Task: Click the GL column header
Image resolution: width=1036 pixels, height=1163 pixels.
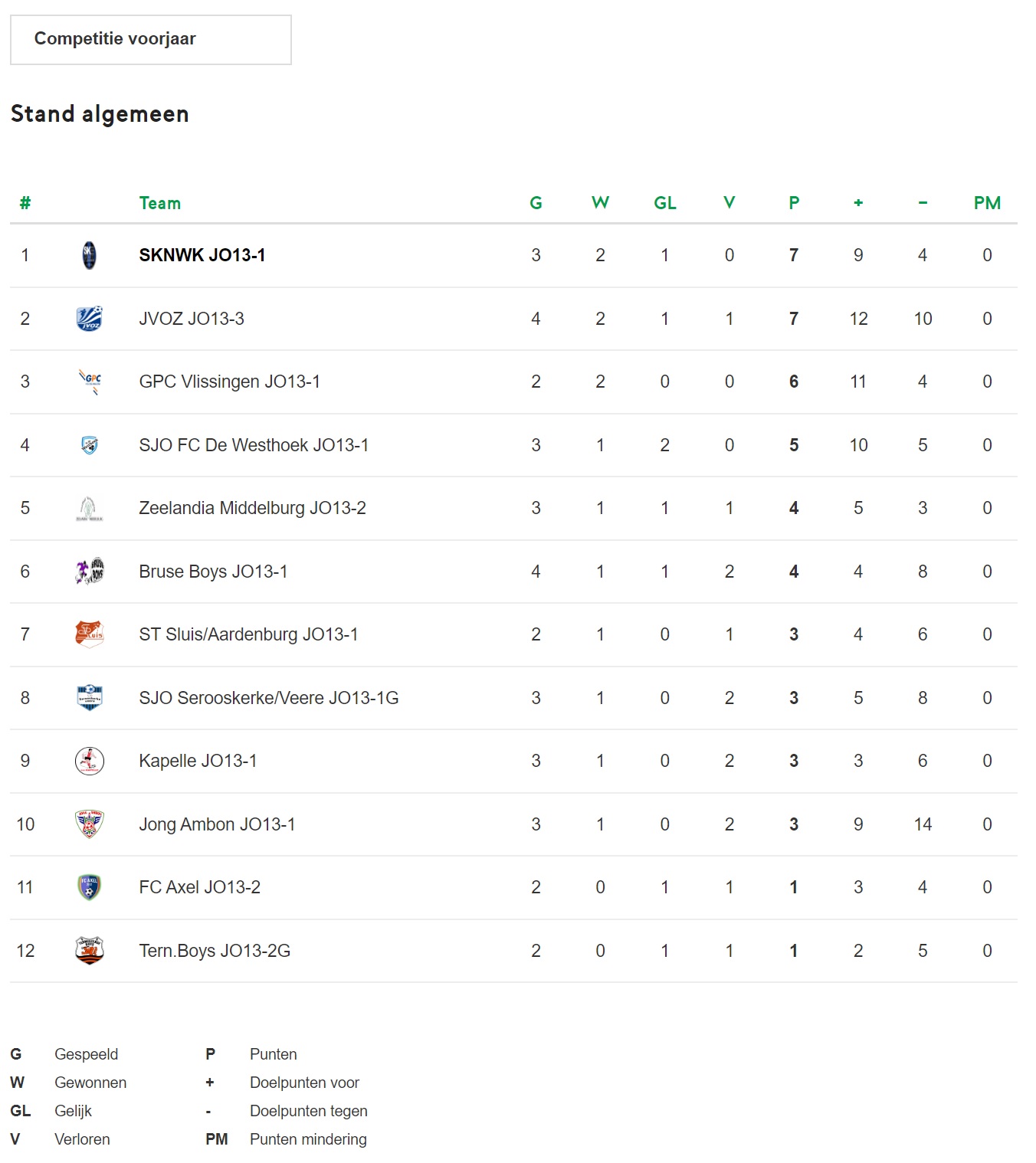Action: click(665, 203)
